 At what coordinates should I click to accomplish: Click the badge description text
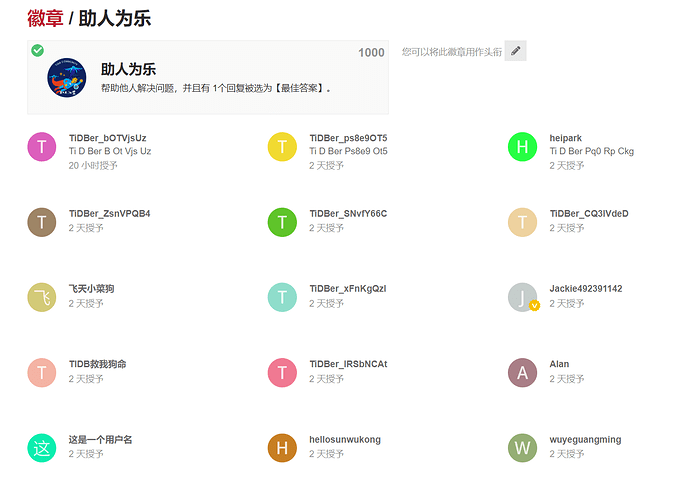click(216, 88)
